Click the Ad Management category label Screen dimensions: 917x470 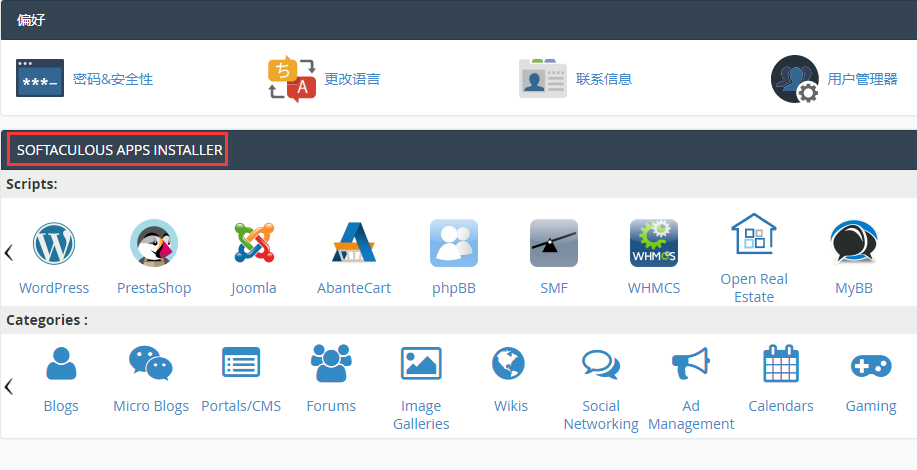point(691,415)
